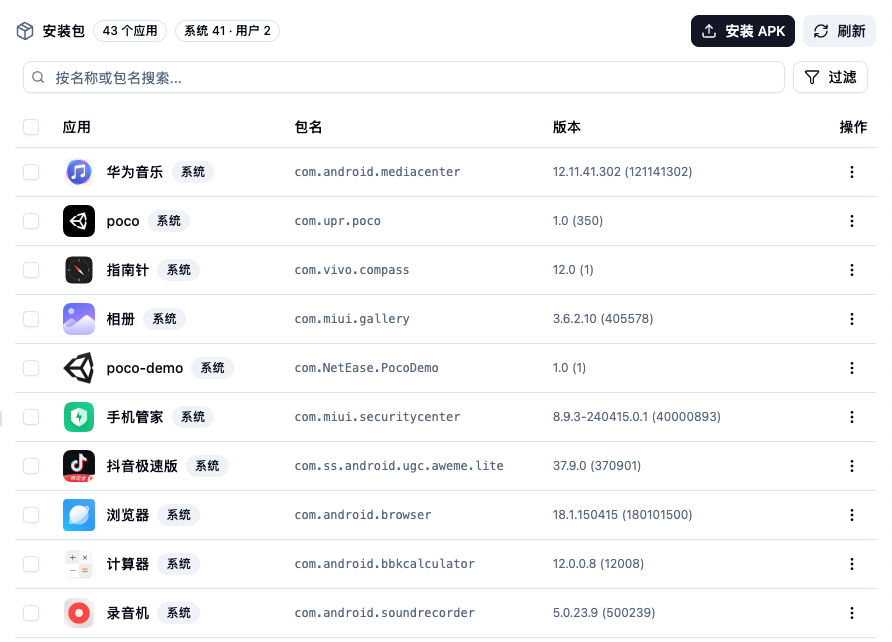892x642 pixels.
Task: Click the 相册 gallery app icon
Action: click(x=78, y=318)
